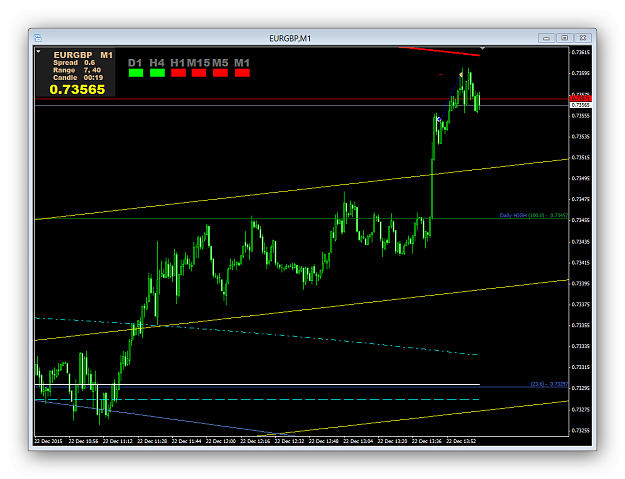The image size is (625, 479).
Task: Select the D1 timeframe label
Action: click(x=135, y=63)
